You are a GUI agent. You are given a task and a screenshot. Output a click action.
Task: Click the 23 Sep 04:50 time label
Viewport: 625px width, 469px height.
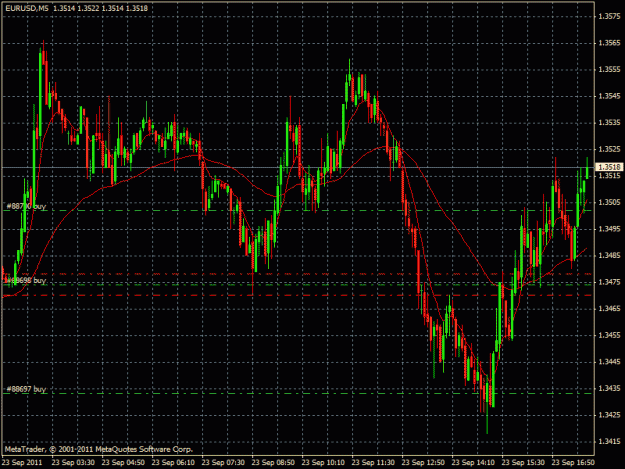(x=123, y=463)
